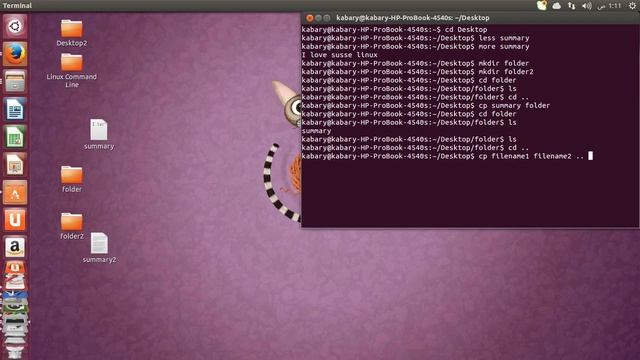Open Ubuntu One launcher icon

[15, 220]
